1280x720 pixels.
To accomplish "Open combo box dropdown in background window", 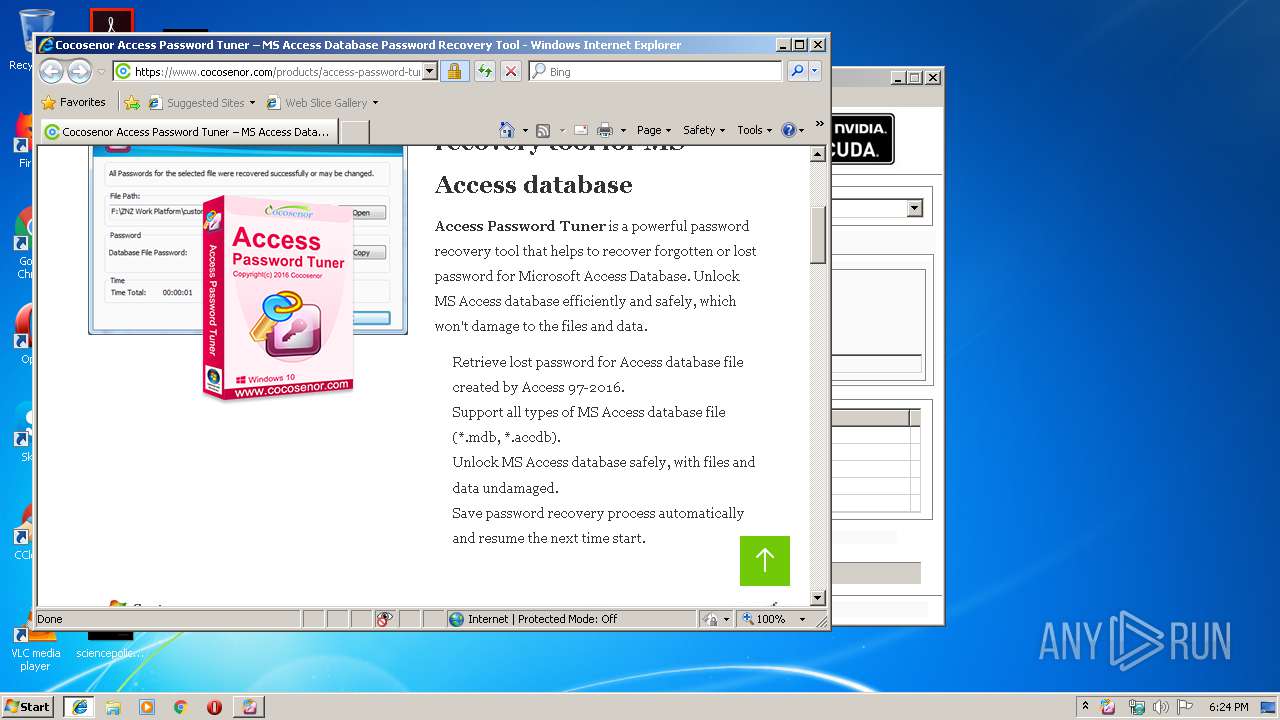I will tap(914, 209).
